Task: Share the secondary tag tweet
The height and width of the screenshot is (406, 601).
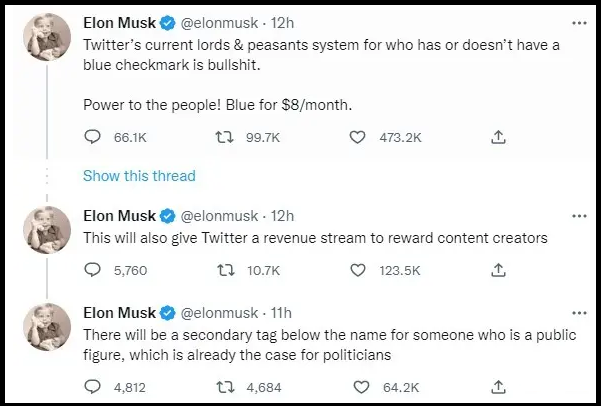Action: (498, 385)
